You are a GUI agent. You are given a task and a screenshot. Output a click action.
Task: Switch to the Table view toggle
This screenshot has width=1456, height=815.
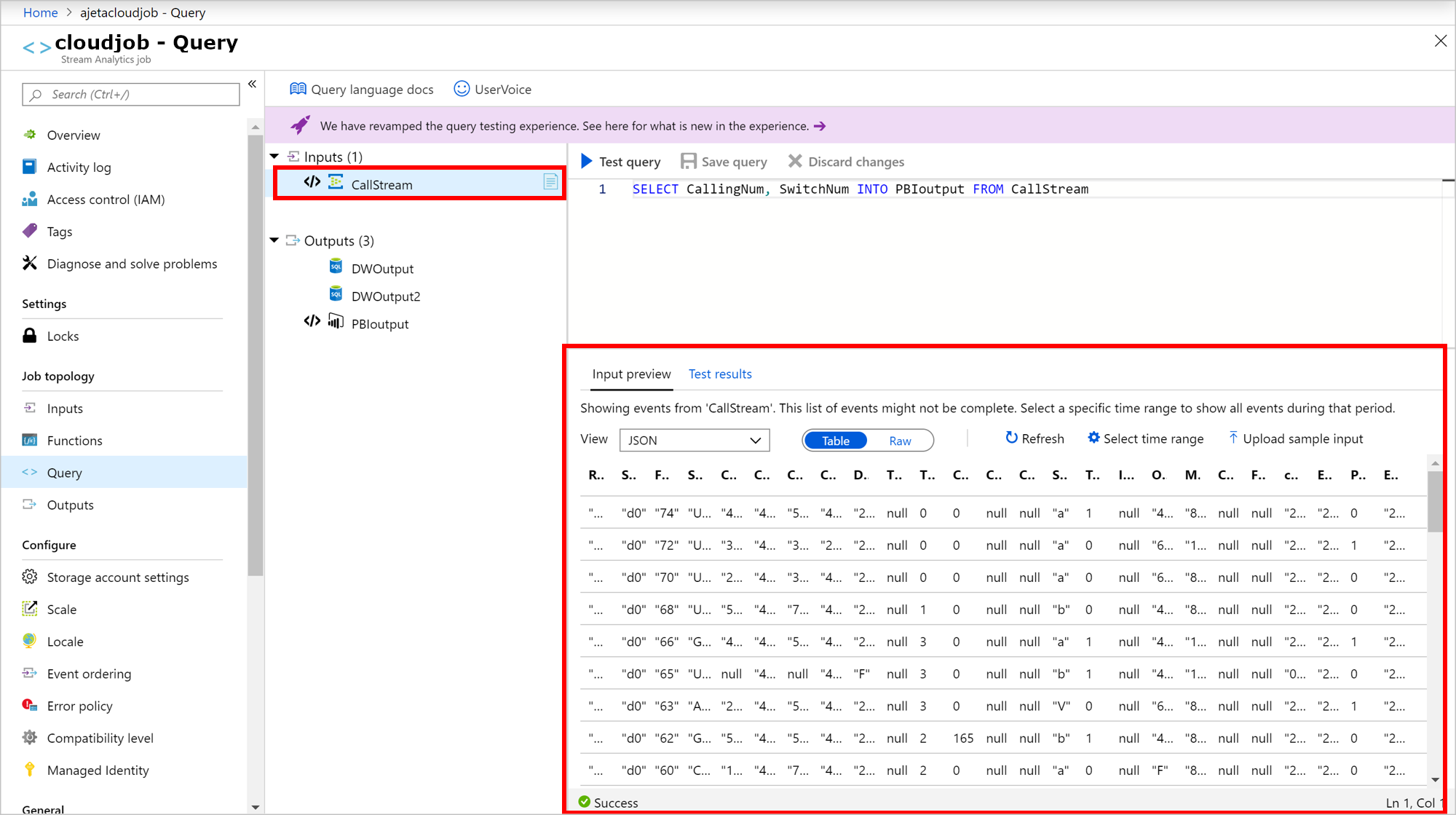pos(835,440)
